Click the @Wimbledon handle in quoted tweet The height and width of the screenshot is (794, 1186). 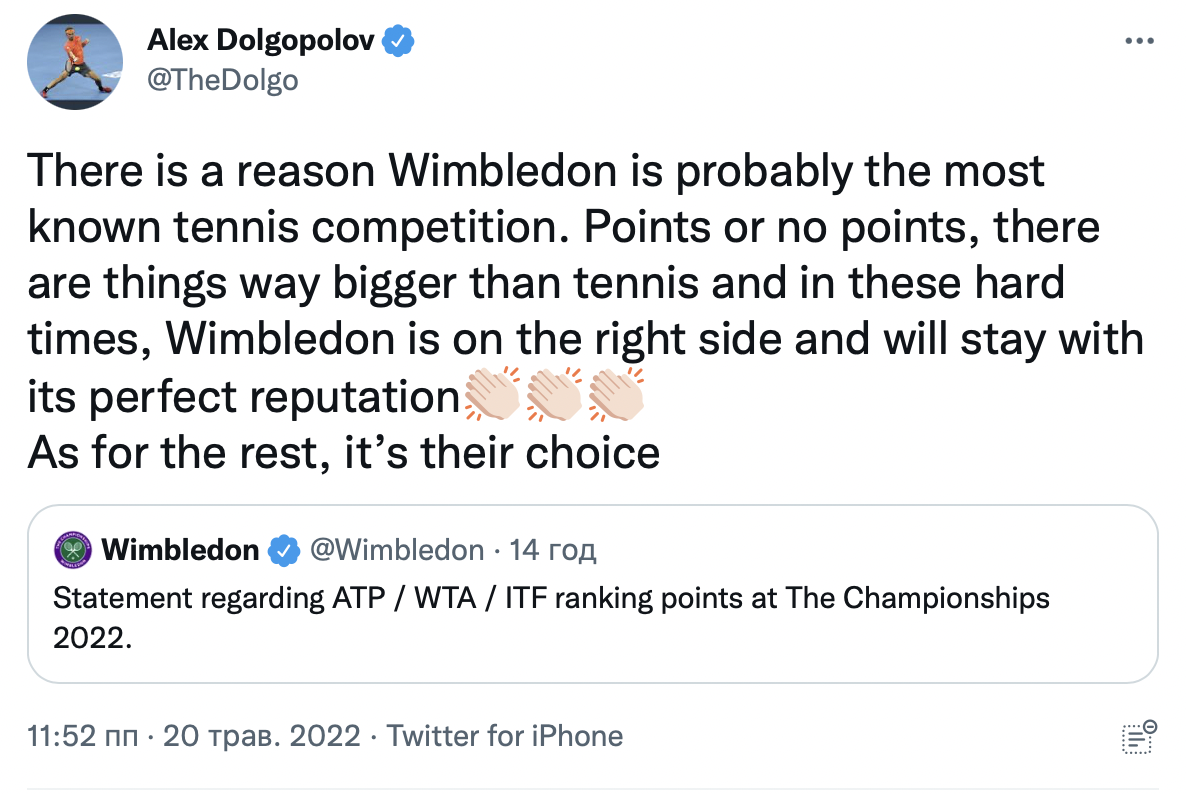tap(397, 550)
